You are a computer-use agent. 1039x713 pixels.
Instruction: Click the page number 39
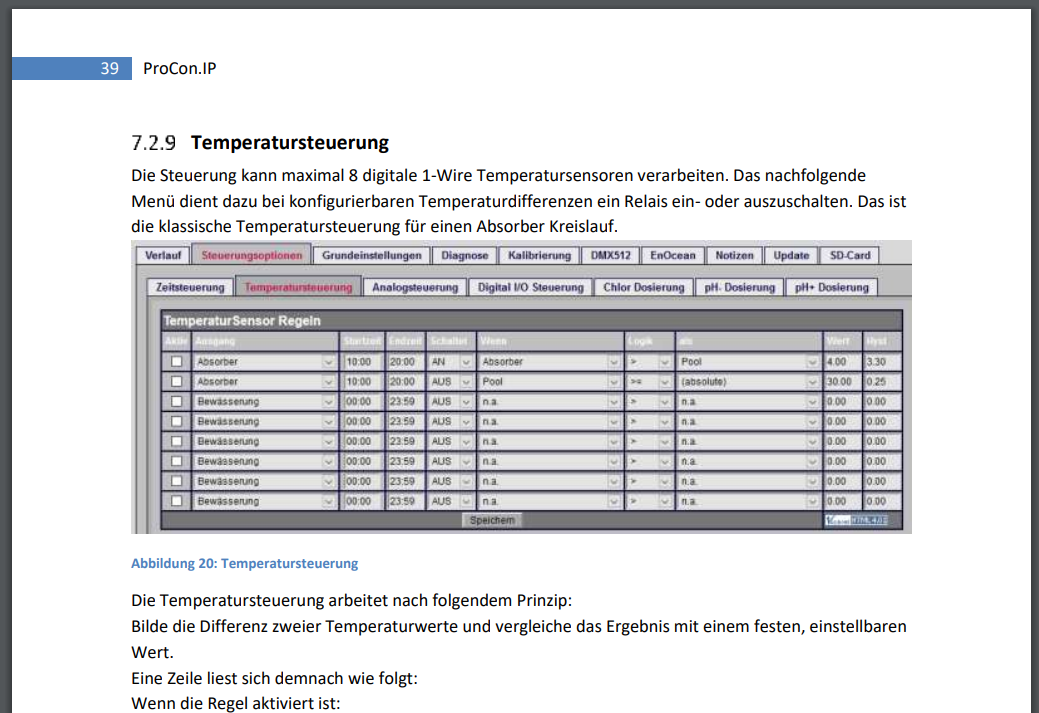click(x=109, y=68)
